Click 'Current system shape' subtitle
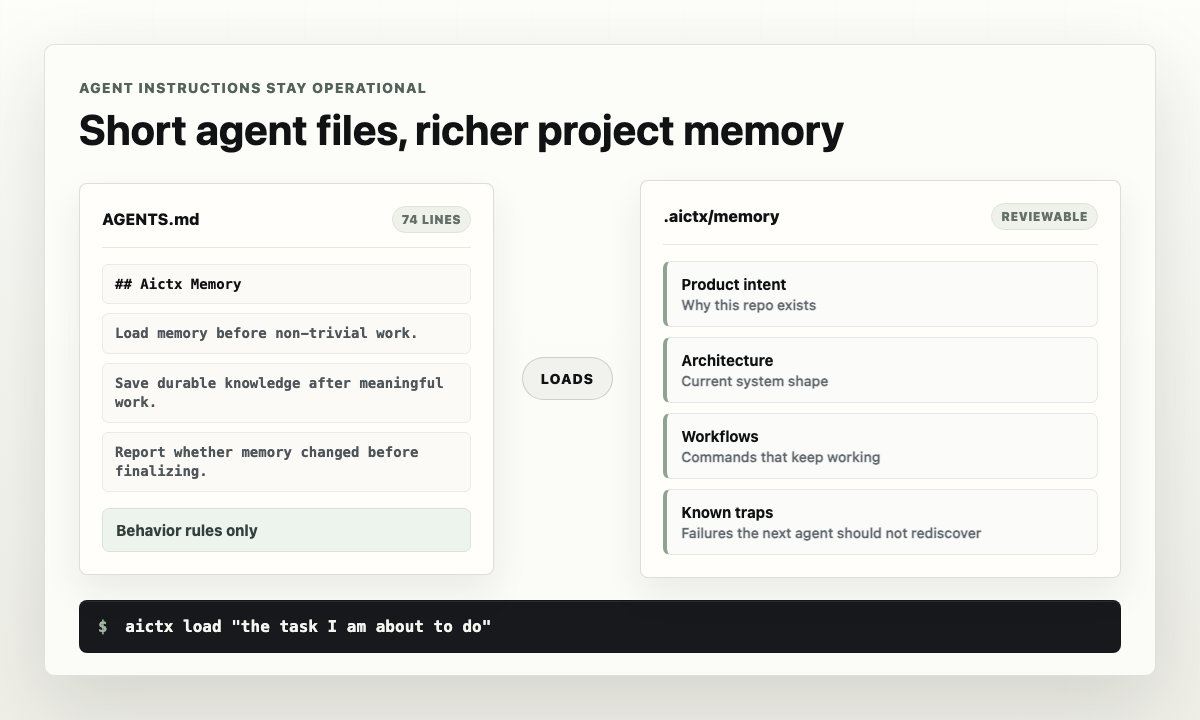 [x=755, y=382]
